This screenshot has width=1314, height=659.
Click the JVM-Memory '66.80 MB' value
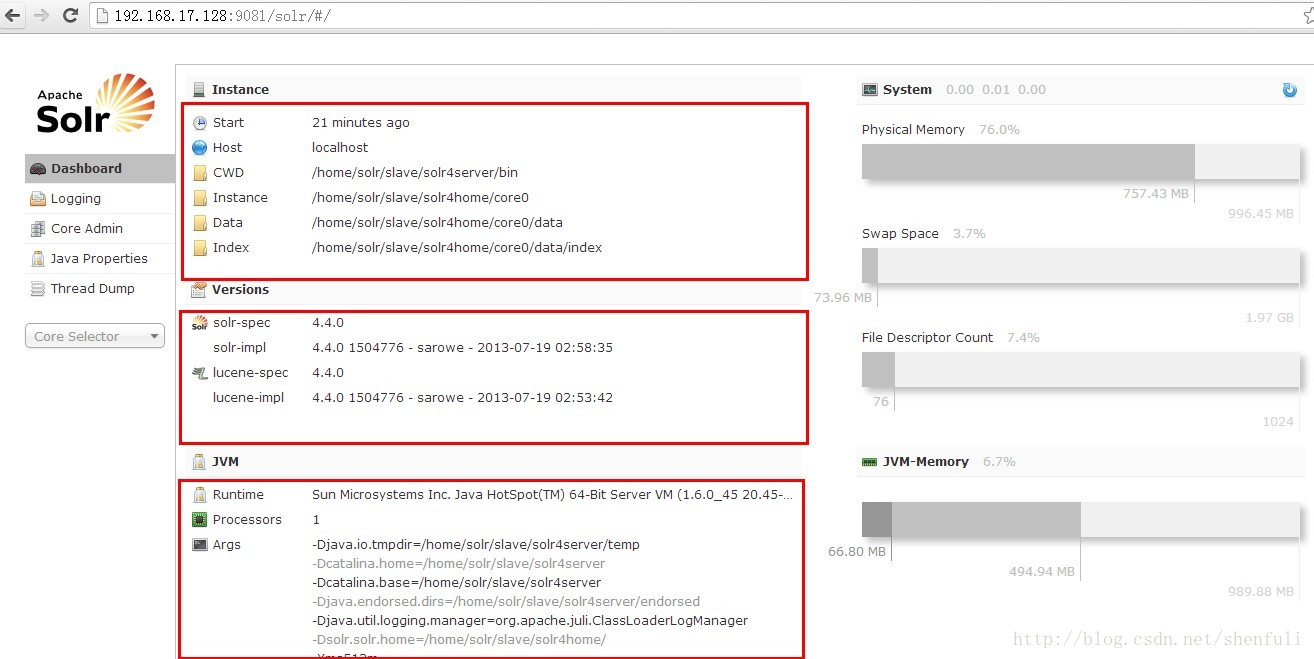pyautogui.click(x=857, y=551)
